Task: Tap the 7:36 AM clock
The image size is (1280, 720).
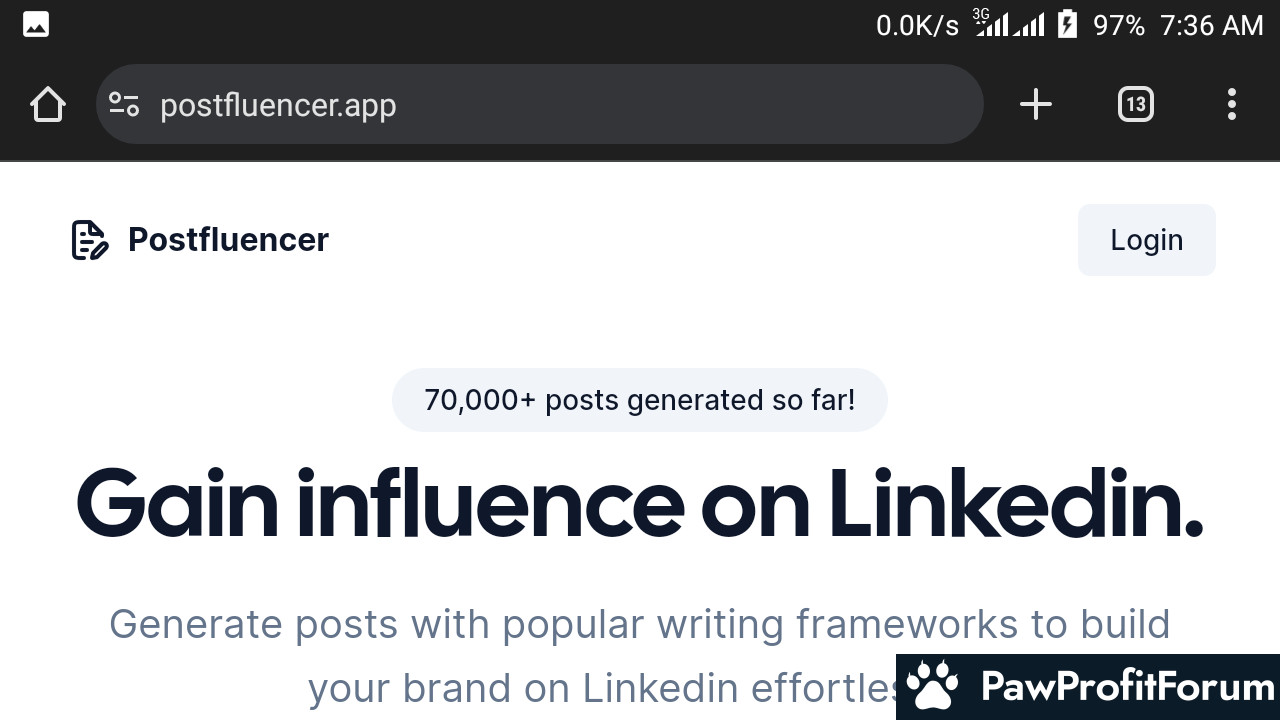Action: click(x=1212, y=25)
